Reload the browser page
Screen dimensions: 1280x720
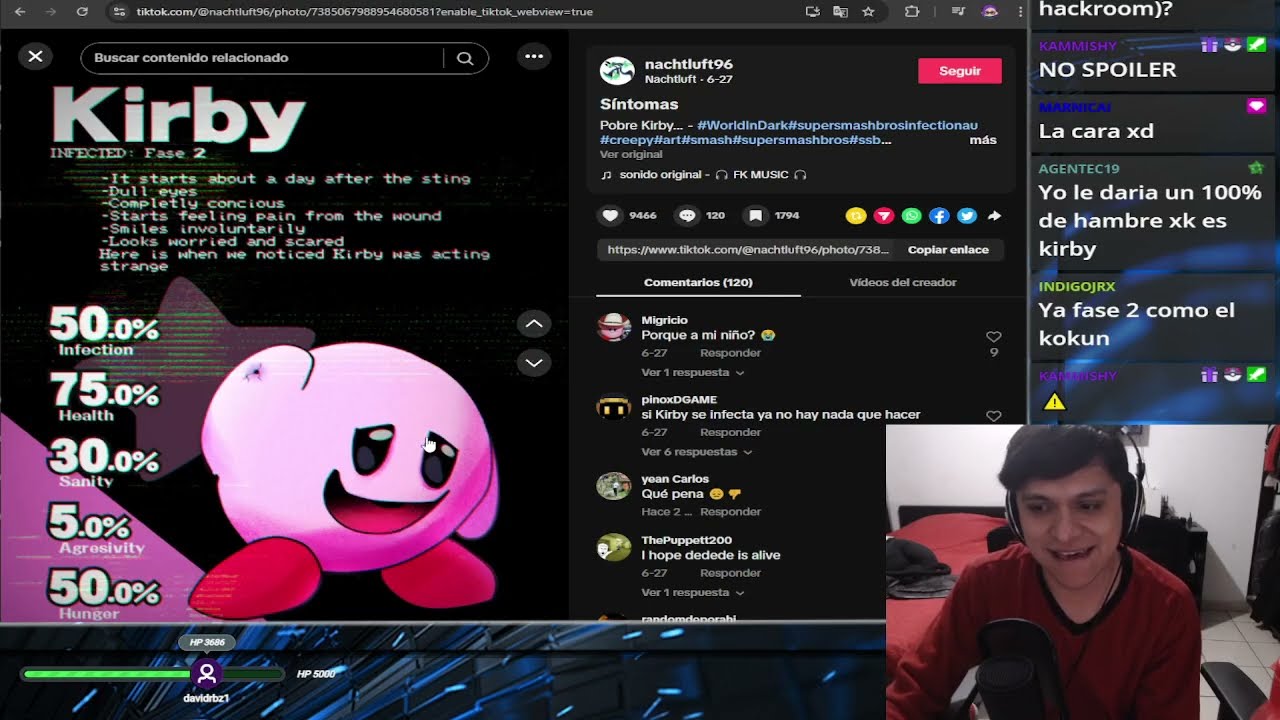[x=82, y=11]
